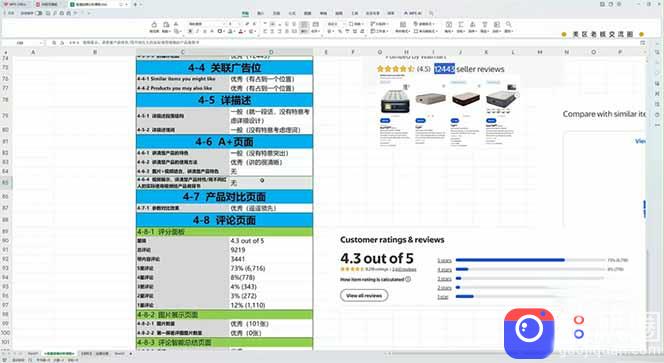The height and width of the screenshot is (363, 664).
Task: Click the insert function fx icon
Action: point(62,43)
